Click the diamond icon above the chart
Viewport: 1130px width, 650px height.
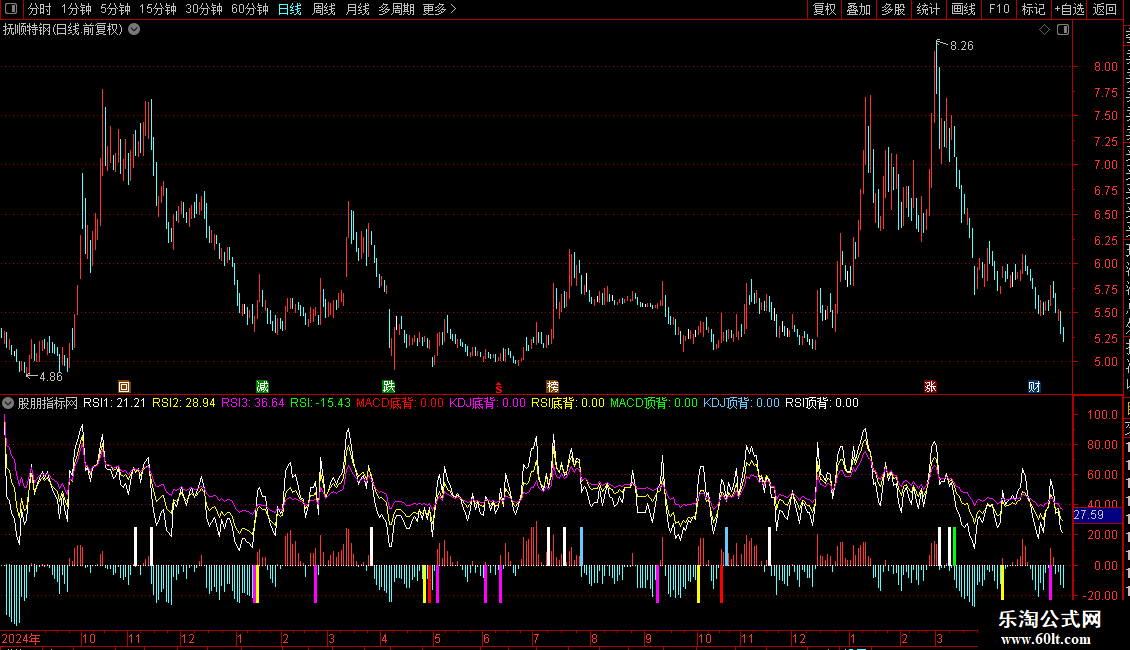[1044, 30]
